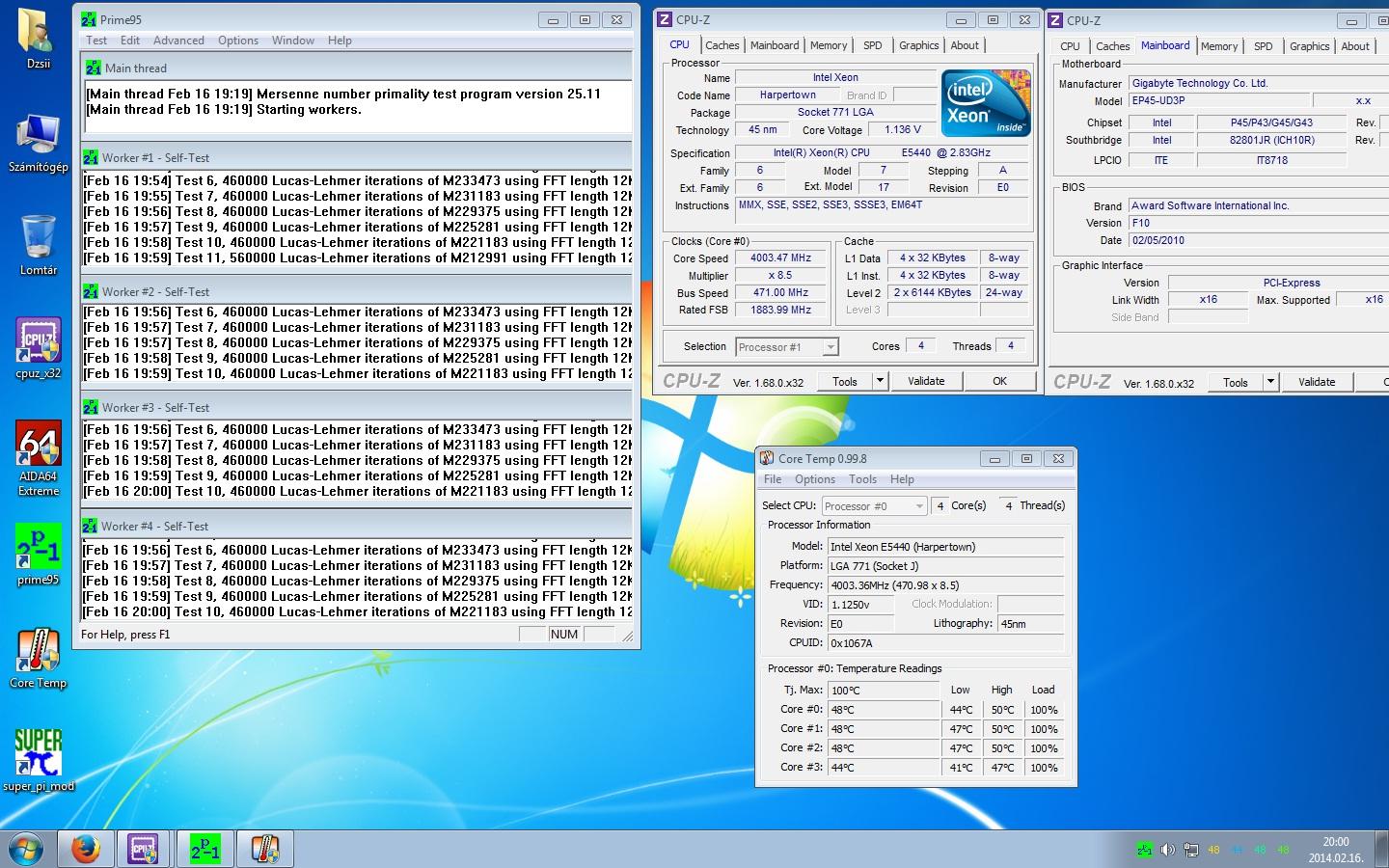
Task: Launch AIDA64 Extreme from the desktop
Action: tap(39, 447)
